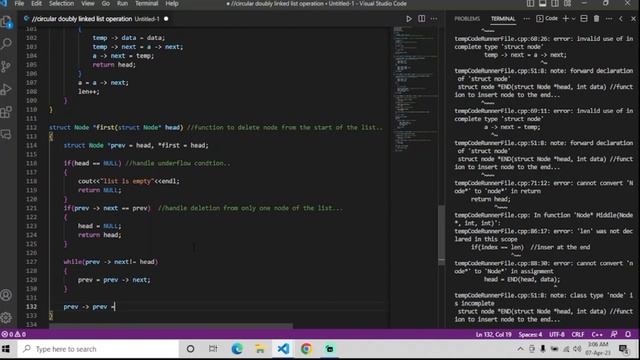Open the Selection menu
Image resolution: width=640 pixels, height=360 pixels.
coord(61,4)
